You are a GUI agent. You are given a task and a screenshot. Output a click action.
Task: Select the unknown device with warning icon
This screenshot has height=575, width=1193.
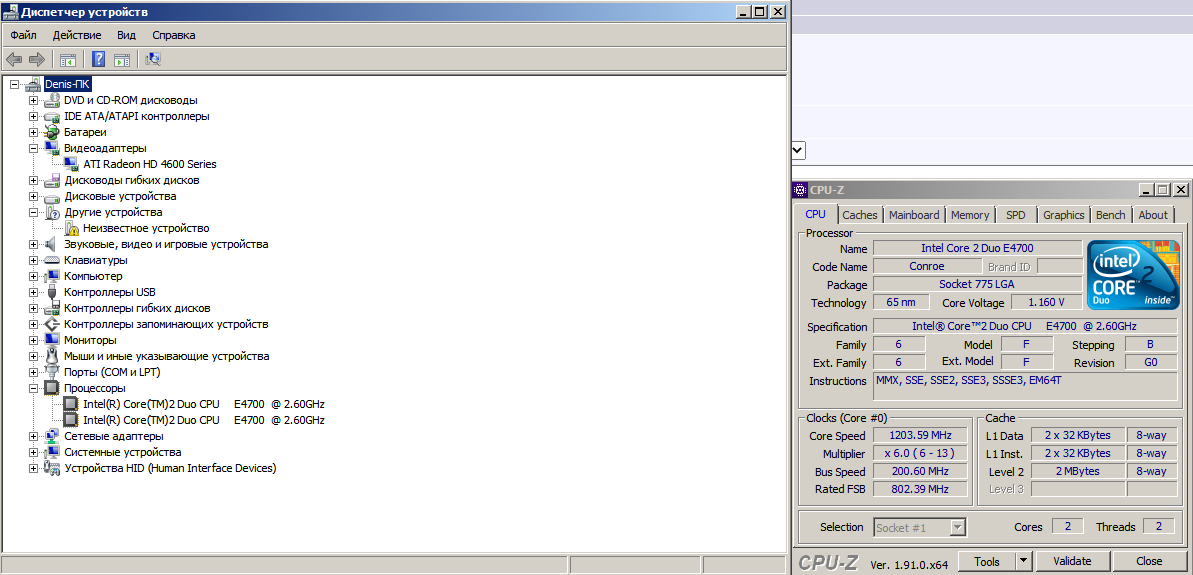click(x=145, y=228)
